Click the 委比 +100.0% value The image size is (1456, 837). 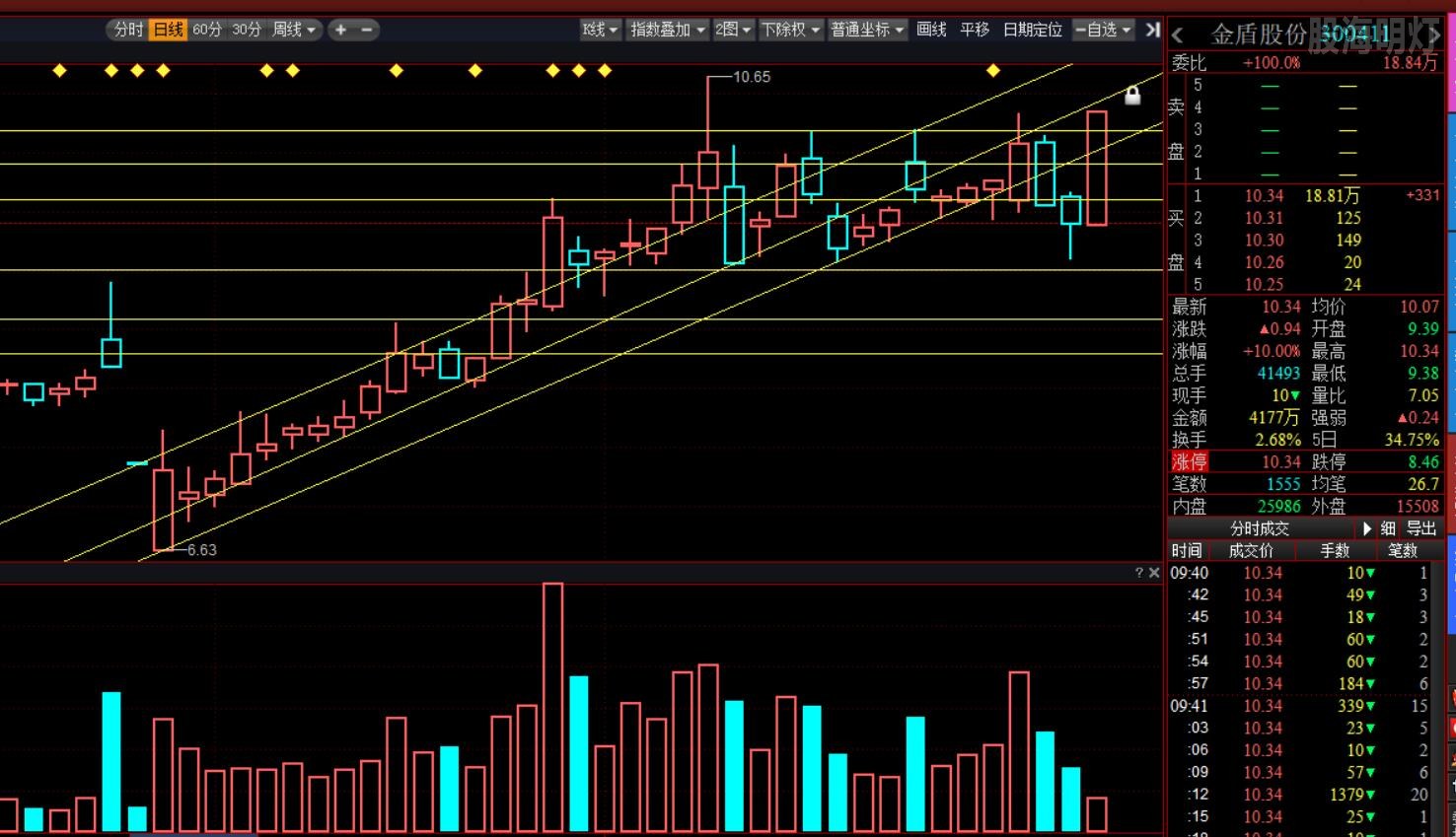[1272, 63]
